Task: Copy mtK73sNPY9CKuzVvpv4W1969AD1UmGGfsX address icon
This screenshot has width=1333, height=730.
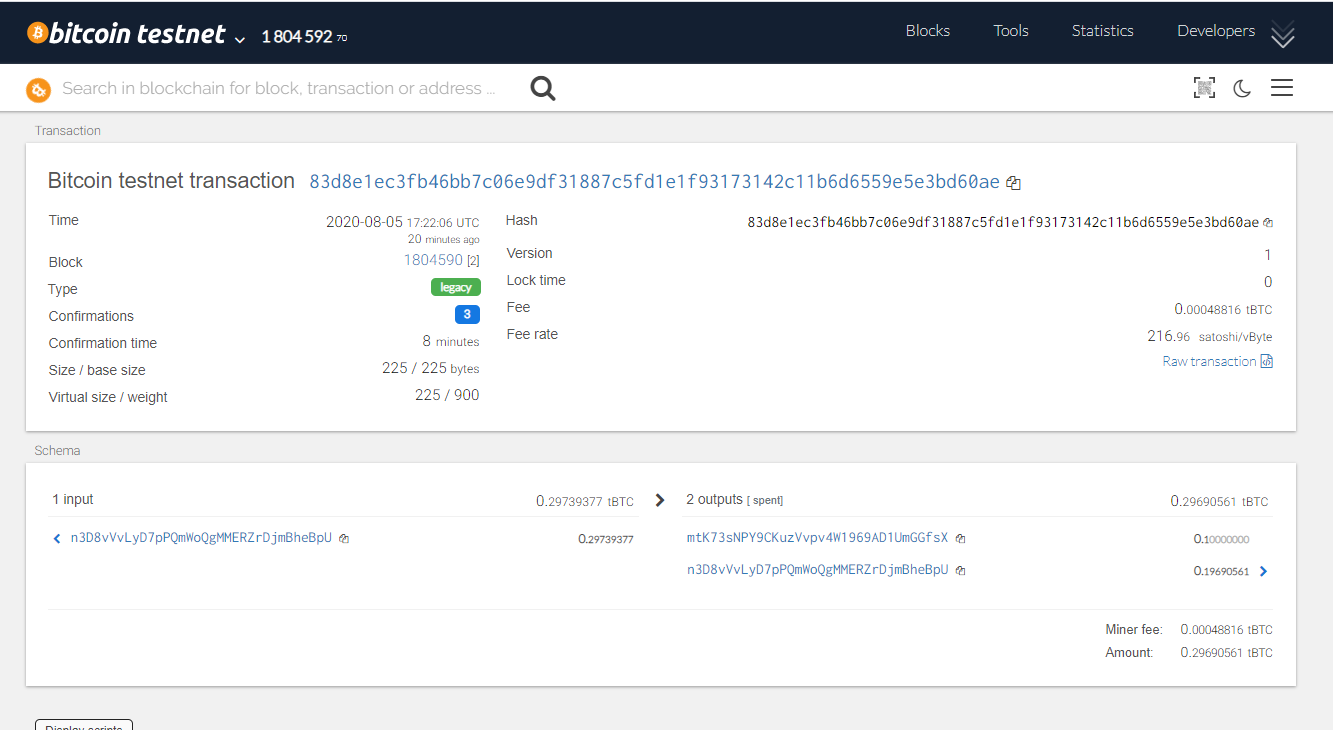Action: point(960,538)
